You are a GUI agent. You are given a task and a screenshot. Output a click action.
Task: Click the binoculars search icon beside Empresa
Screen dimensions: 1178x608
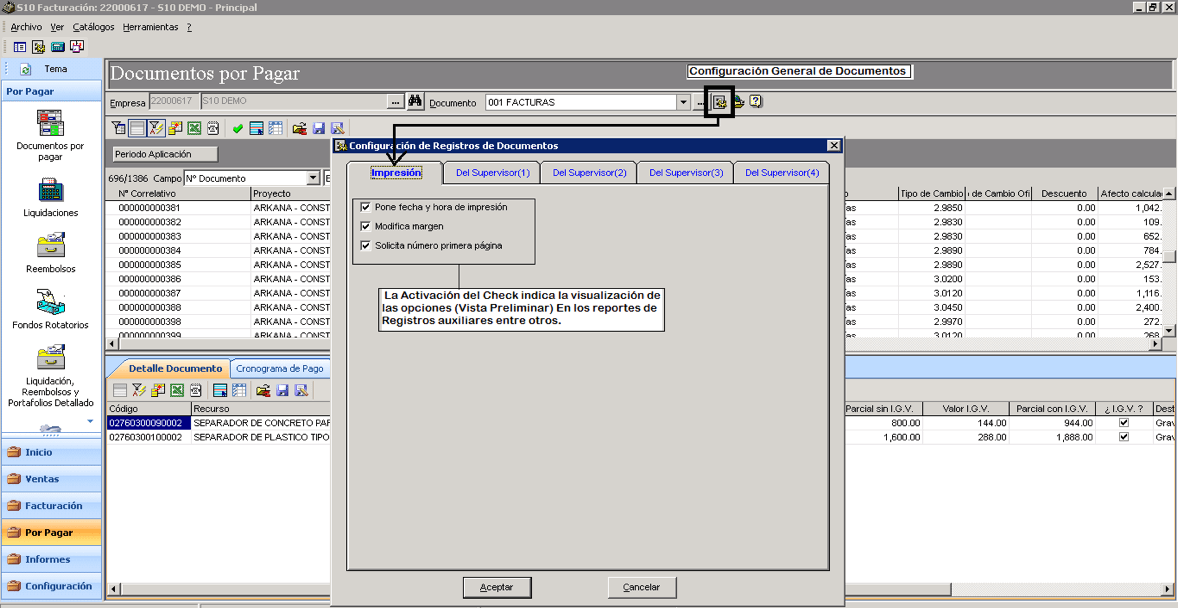tap(415, 101)
